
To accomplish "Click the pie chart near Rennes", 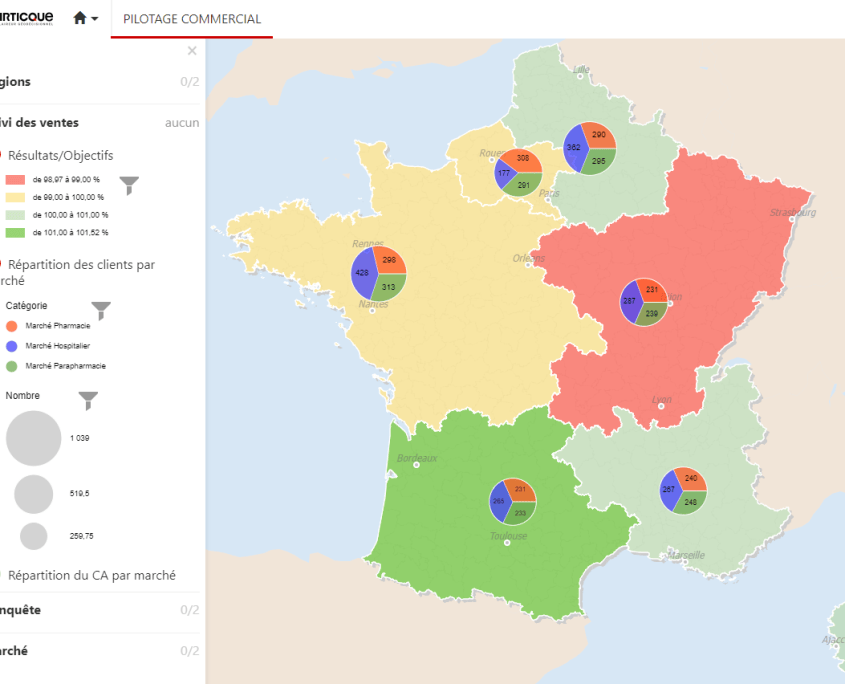I will coord(379,274).
